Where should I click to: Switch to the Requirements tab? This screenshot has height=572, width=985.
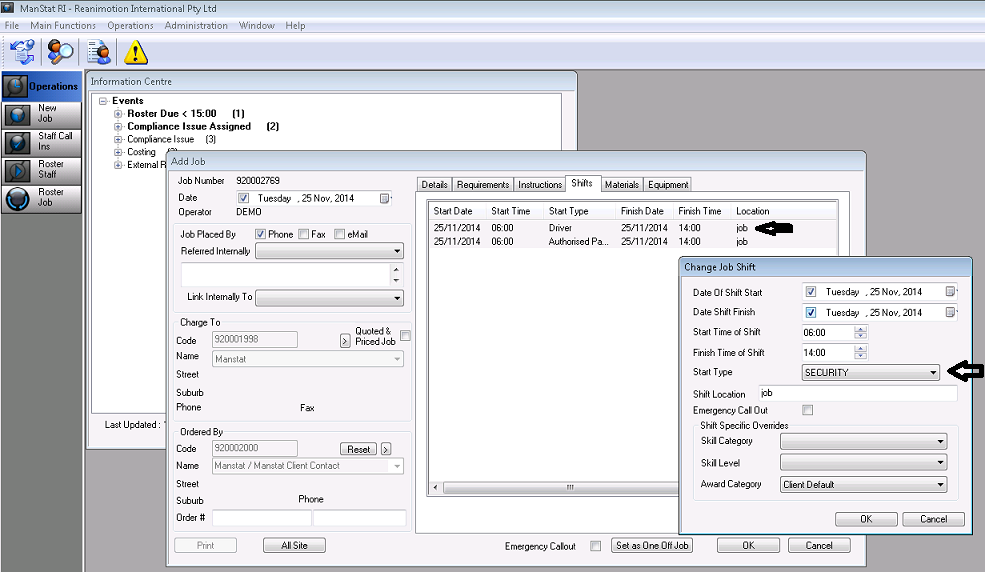[482, 185]
